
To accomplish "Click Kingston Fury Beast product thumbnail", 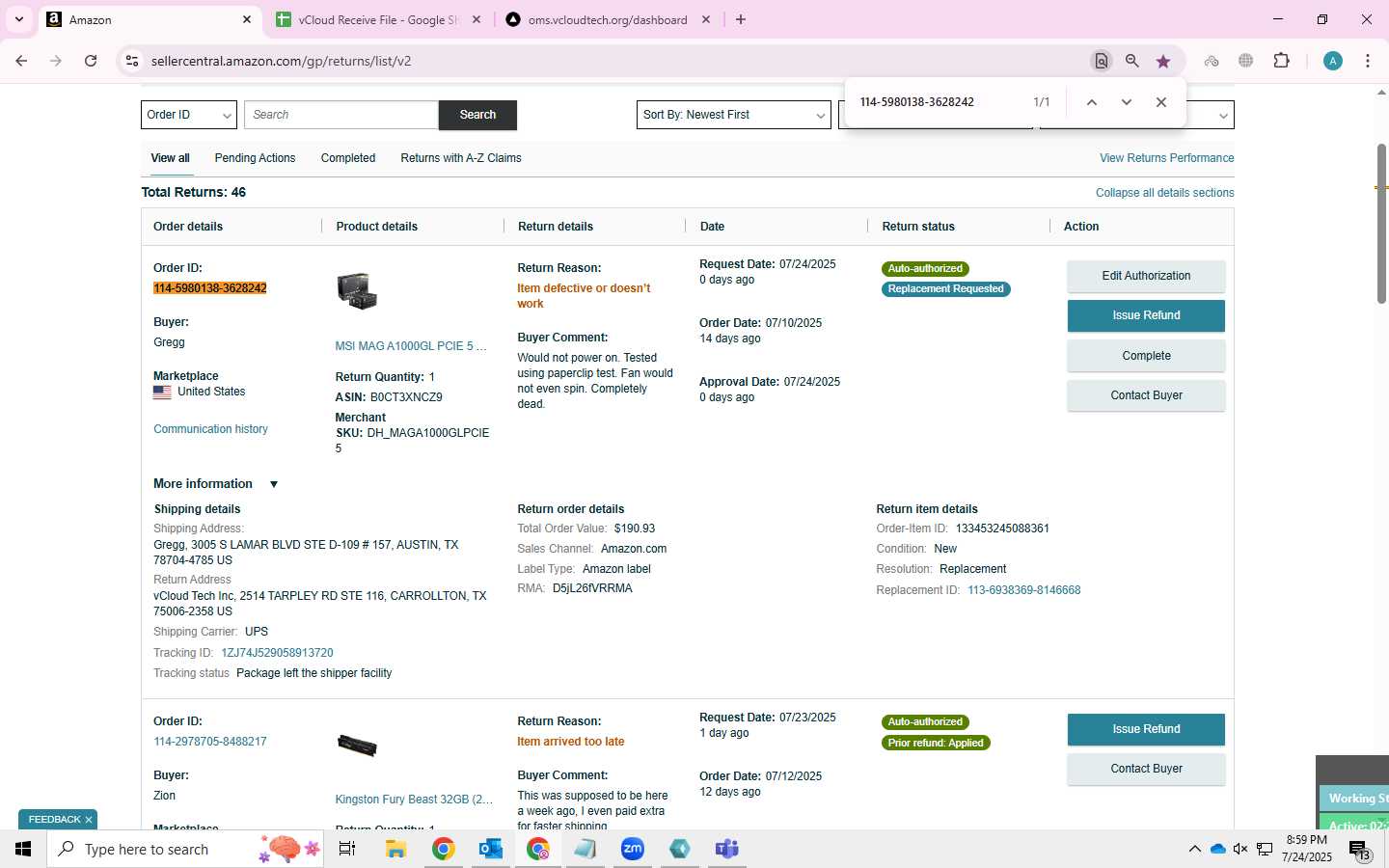I will [x=357, y=745].
